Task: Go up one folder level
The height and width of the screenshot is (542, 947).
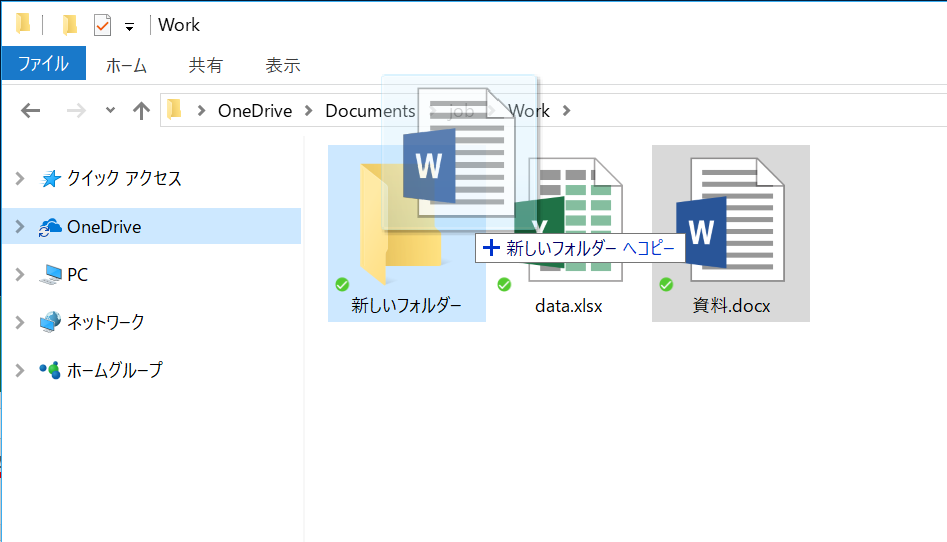Action: tap(141, 111)
